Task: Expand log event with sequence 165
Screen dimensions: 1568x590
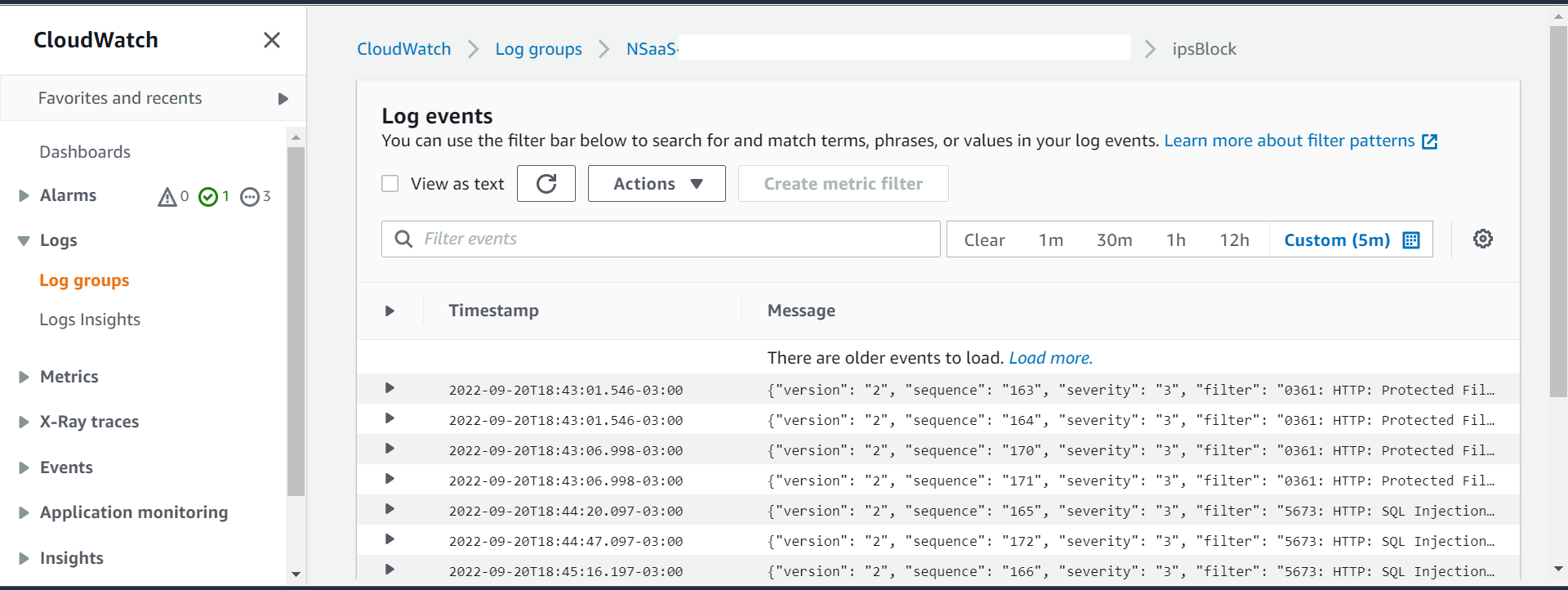Action: pyautogui.click(x=390, y=509)
